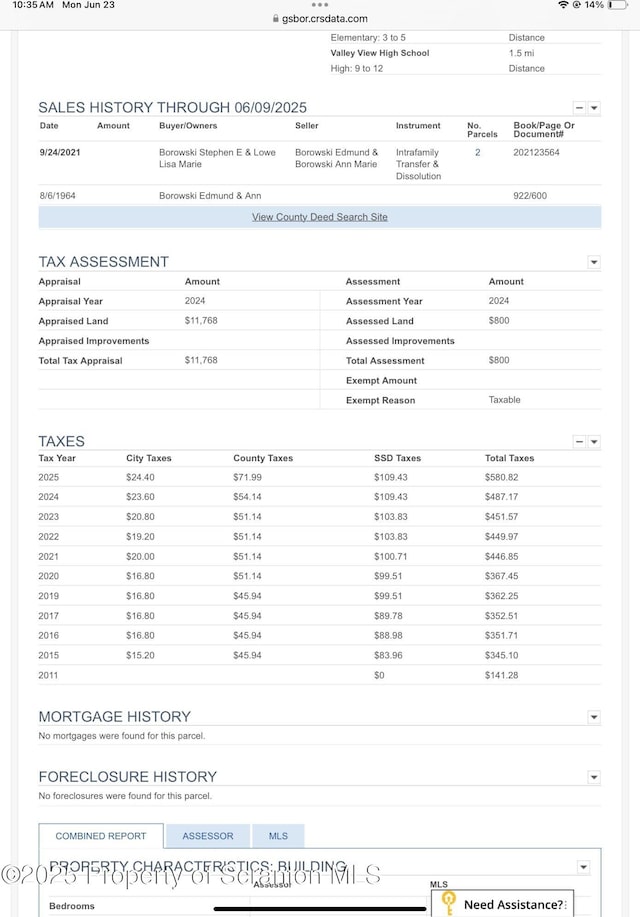Image resolution: width=640 pixels, height=917 pixels.
Task: Select Appraised Land value $11,768
Action: tap(201, 321)
